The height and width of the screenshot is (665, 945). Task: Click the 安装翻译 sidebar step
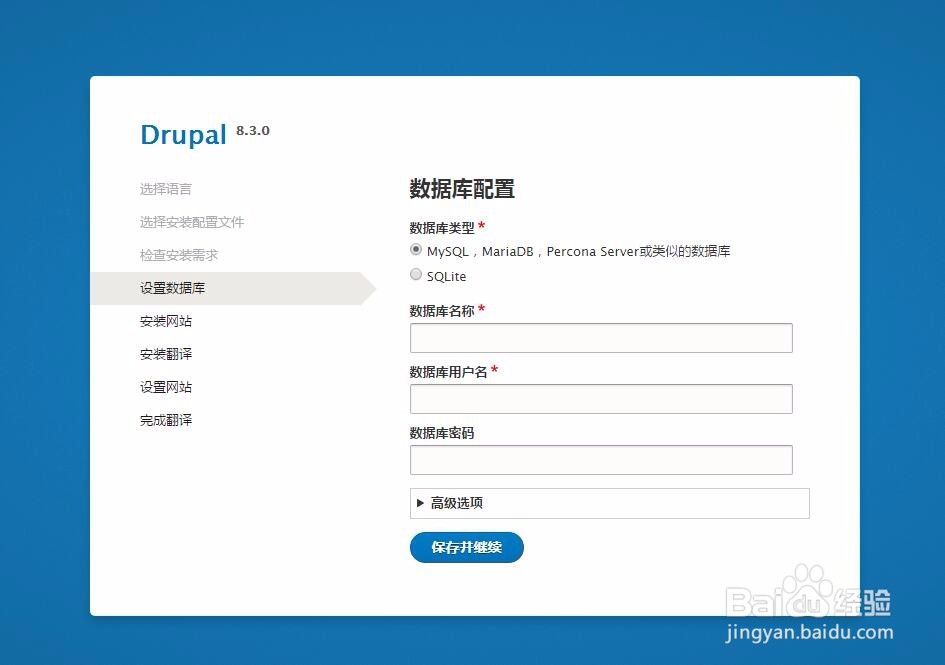click(166, 353)
